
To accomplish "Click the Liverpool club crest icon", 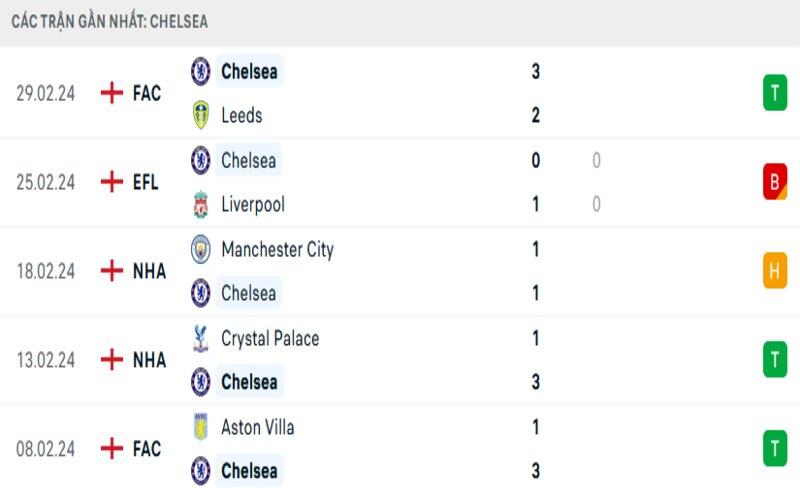I will click(201, 204).
